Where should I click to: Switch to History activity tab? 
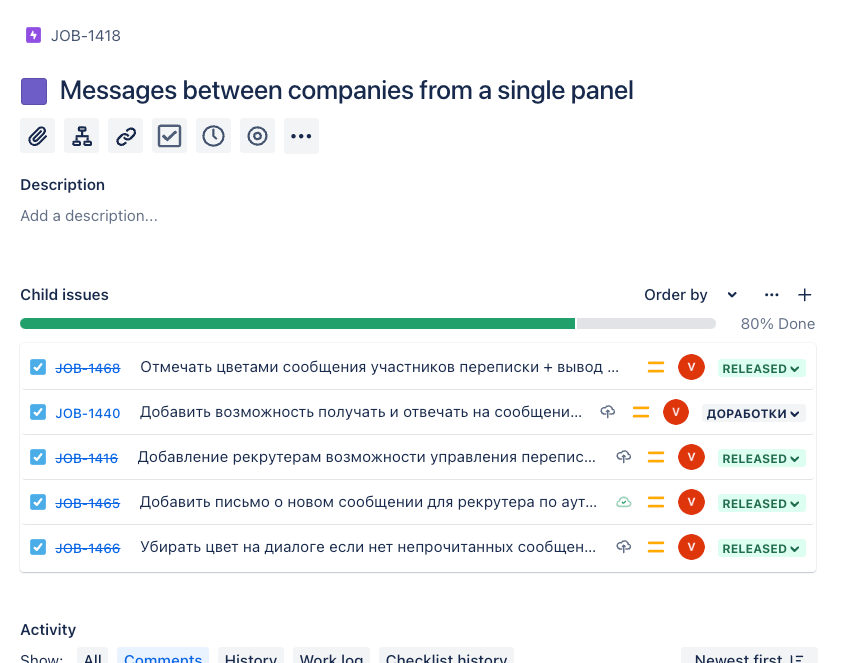click(251, 657)
